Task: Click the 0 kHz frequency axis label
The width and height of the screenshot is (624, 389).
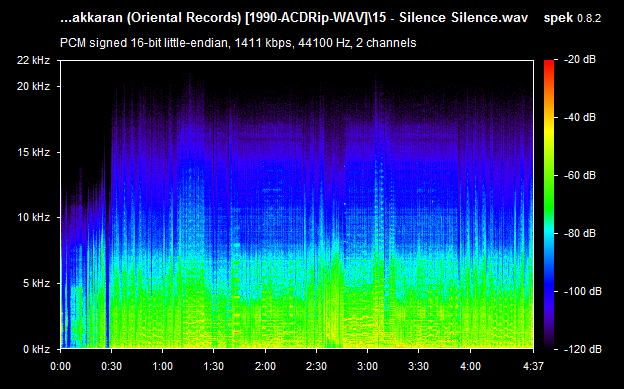Action: [36, 349]
